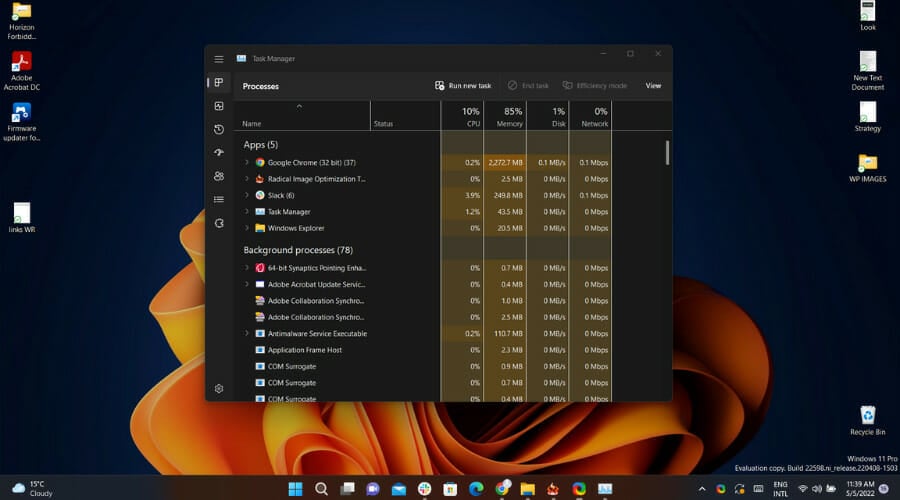Open Microsoft Store from the taskbar
The image size is (900, 500).
450,489
